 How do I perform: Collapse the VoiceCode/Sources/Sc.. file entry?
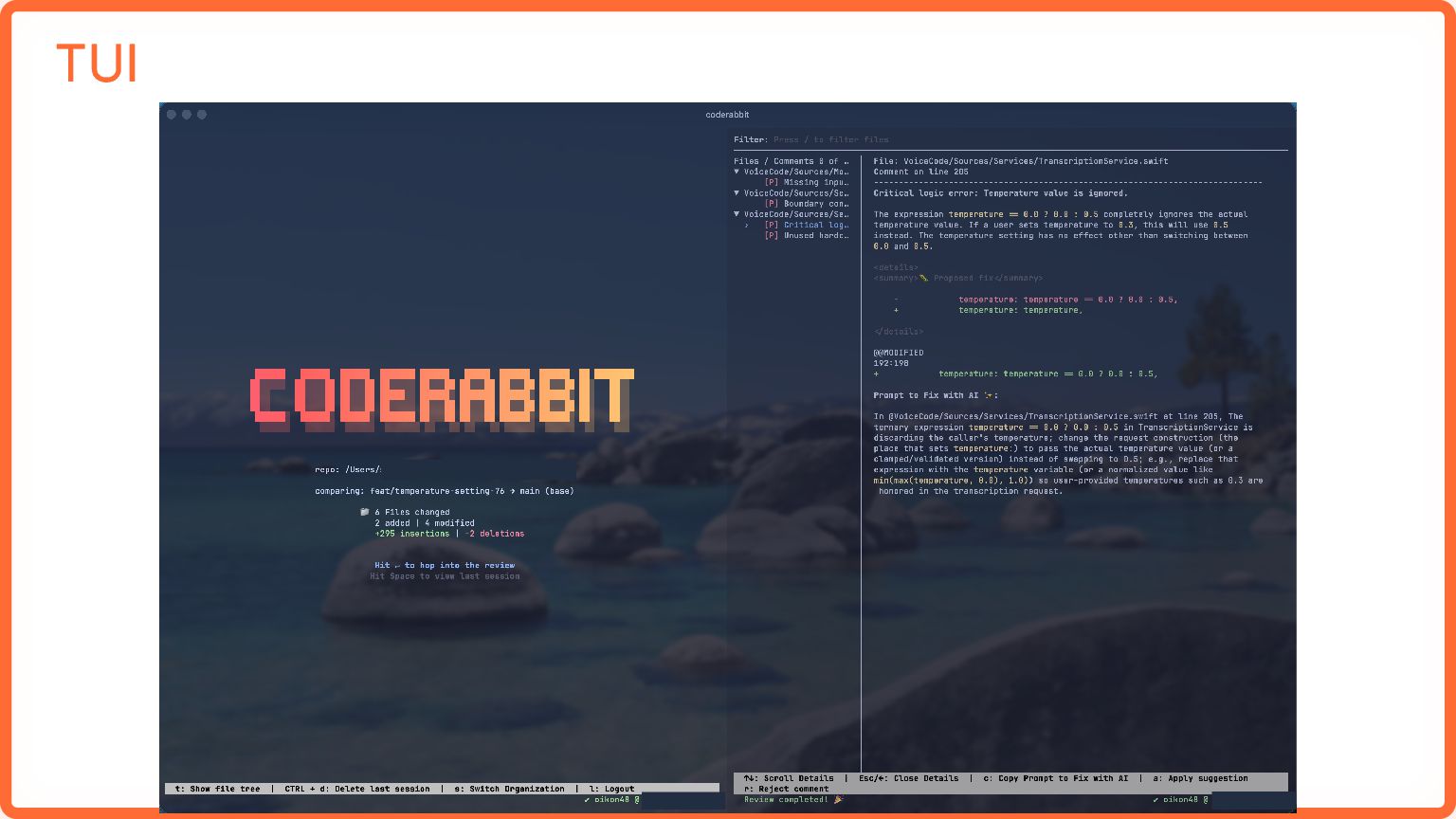coord(737,192)
